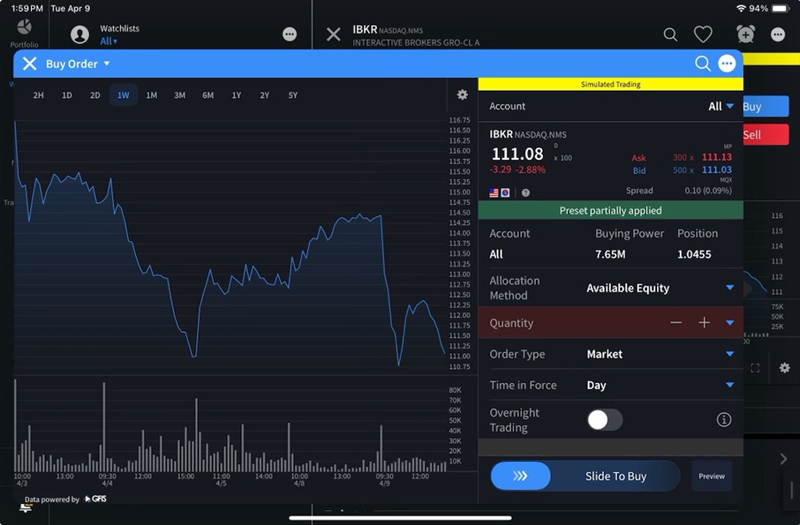Tap the battery indicator in status bar
This screenshot has height=525, width=800.
coord(781,9)
